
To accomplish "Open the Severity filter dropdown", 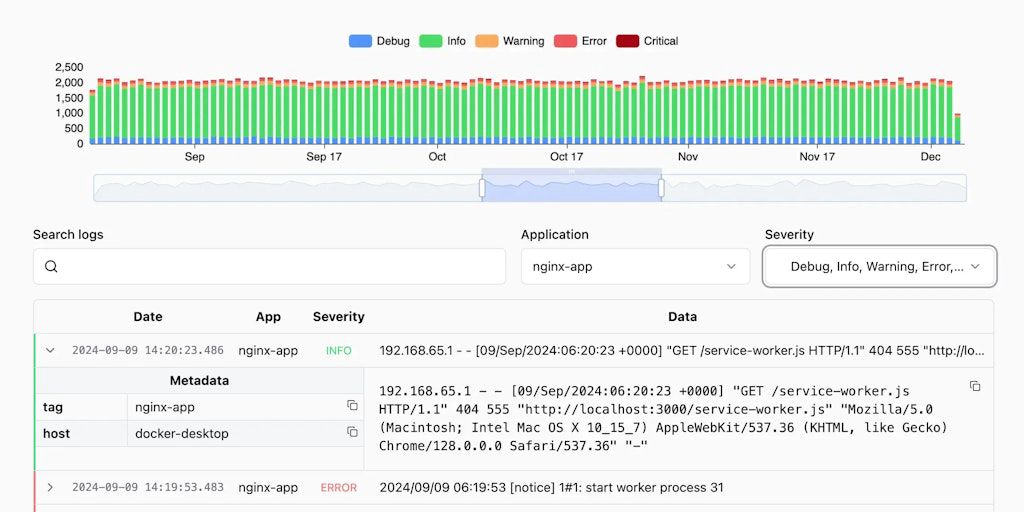I will coord(879,267).
